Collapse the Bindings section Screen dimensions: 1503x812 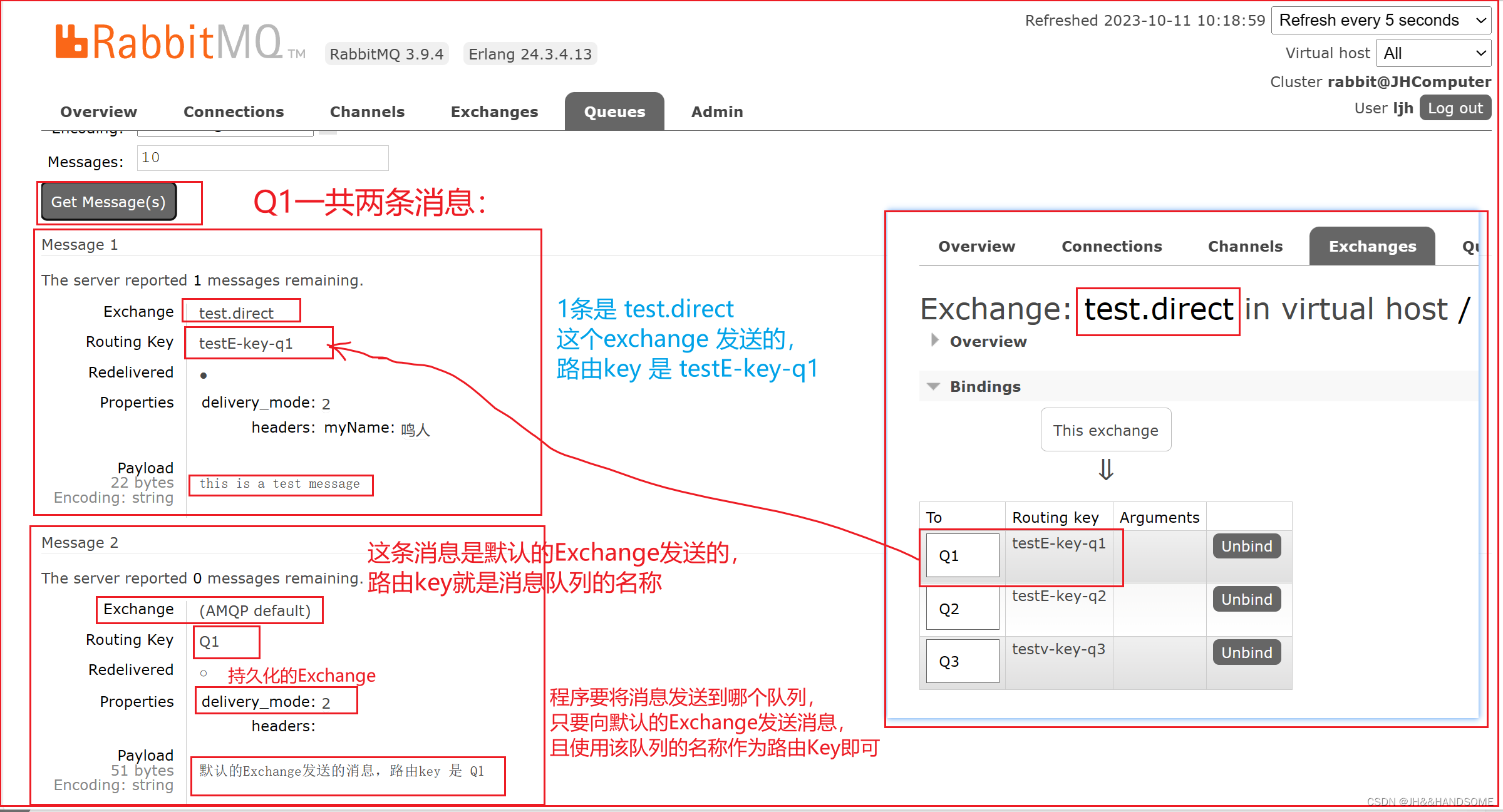coord(934,386)
